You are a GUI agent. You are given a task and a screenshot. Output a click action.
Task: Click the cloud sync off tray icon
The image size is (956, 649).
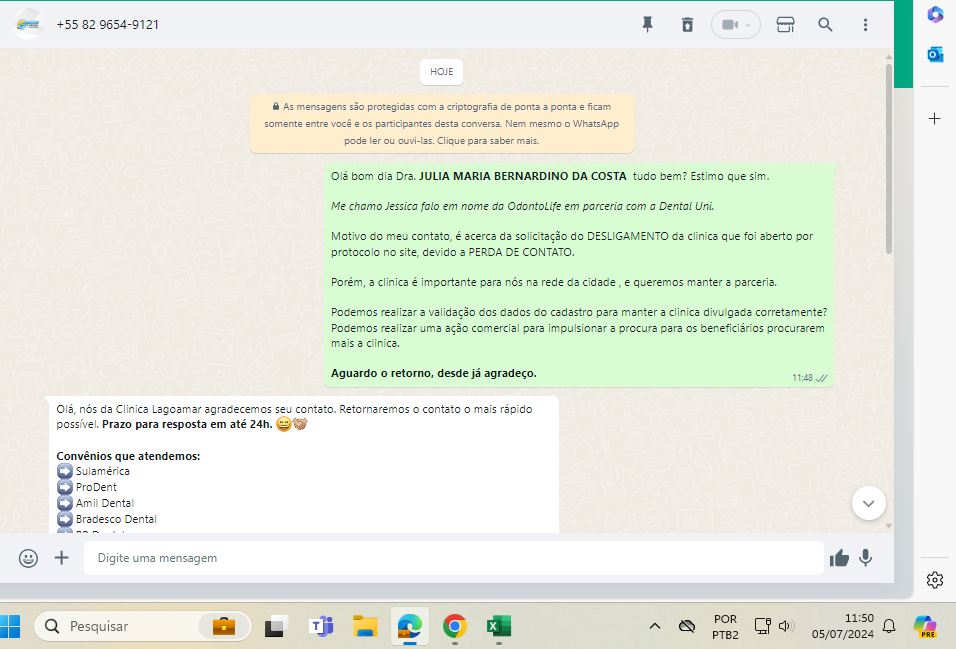(687, 626)
